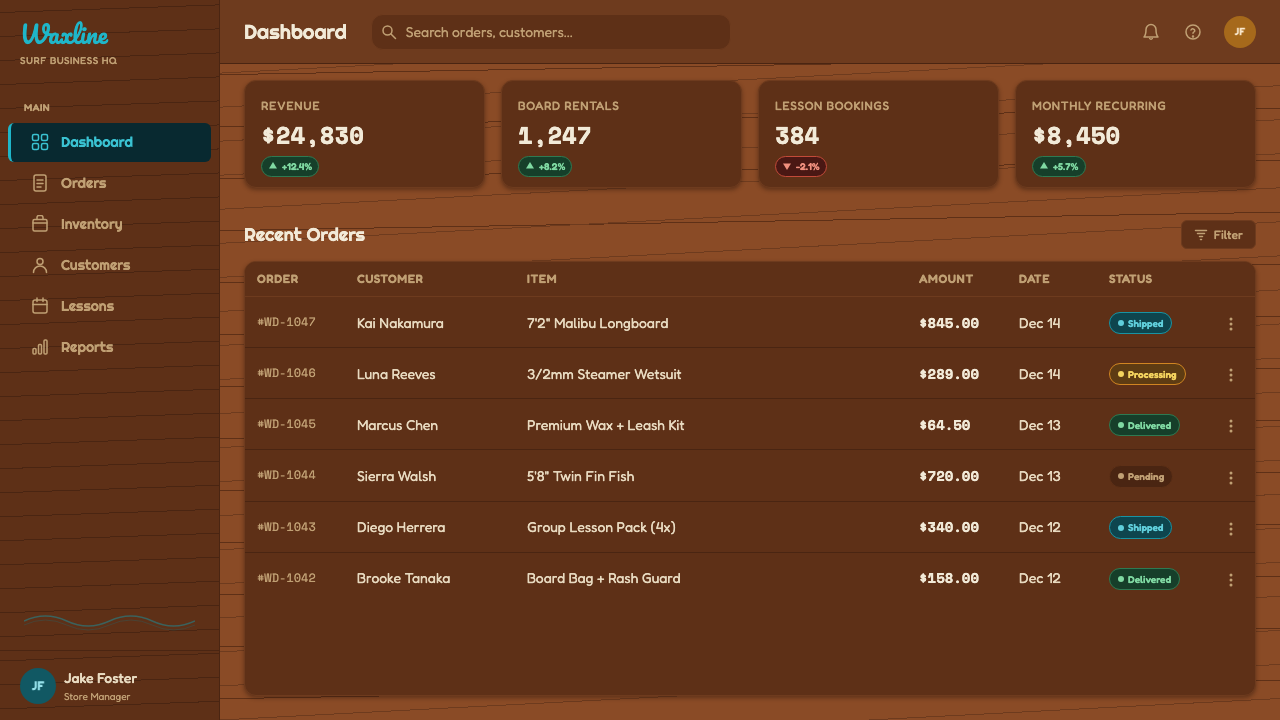The width and height of the screenshot is (1280, 720).
Task: Click the Board Rentals 1,247 card
Action: (621, 134)
